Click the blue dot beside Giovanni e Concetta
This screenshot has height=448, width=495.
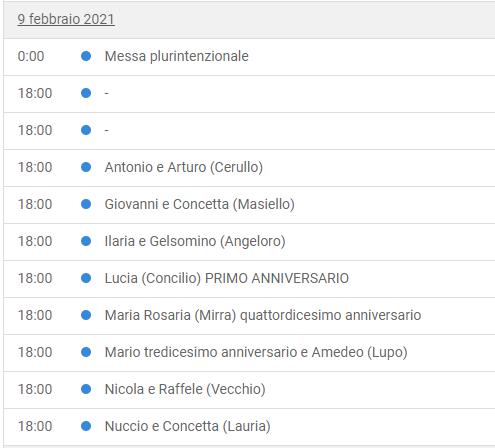(86, 204)
